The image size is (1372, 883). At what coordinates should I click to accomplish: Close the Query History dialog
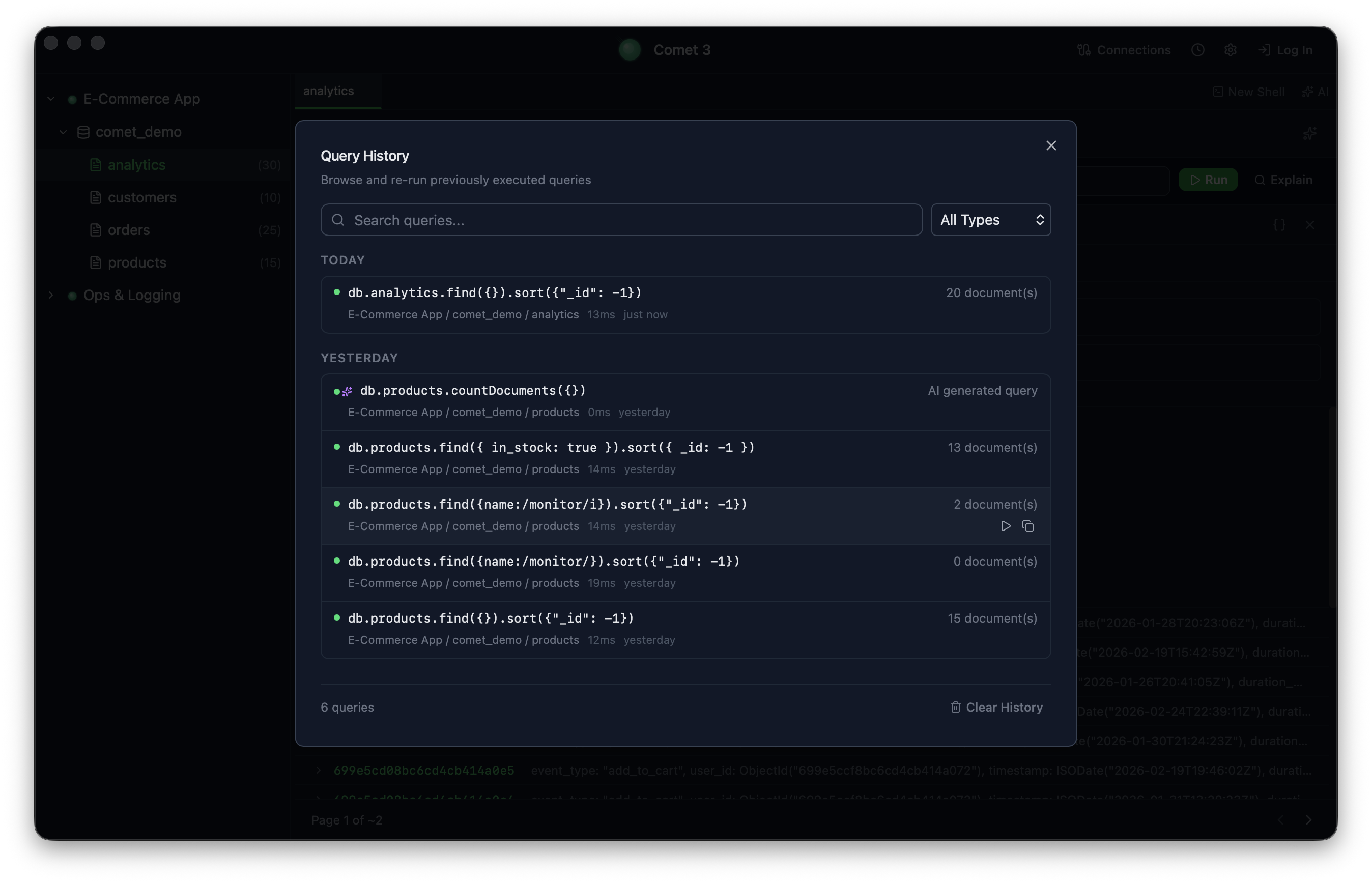click(1051, 145)
